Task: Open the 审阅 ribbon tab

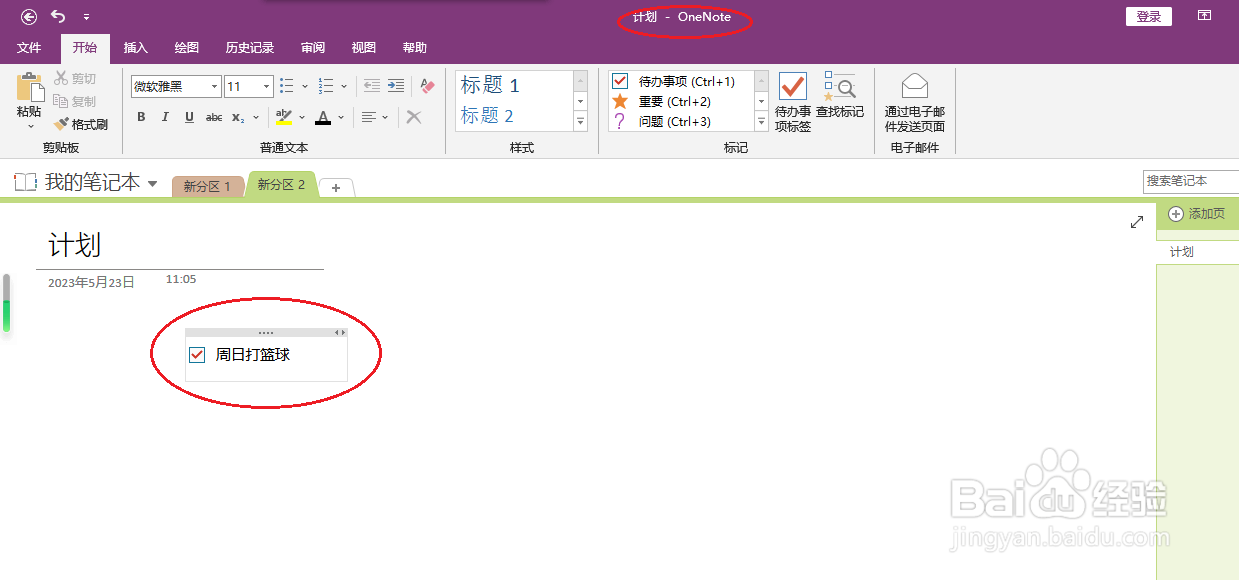Action: (313, 48)
